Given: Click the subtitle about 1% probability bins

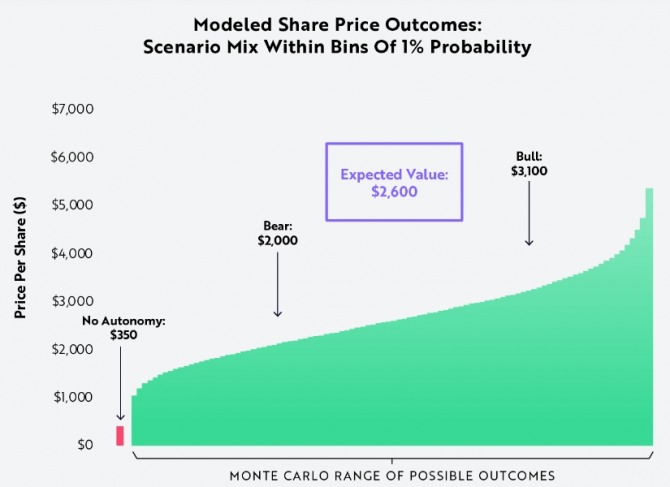Looking at the screenshot, I should [334, 47].
